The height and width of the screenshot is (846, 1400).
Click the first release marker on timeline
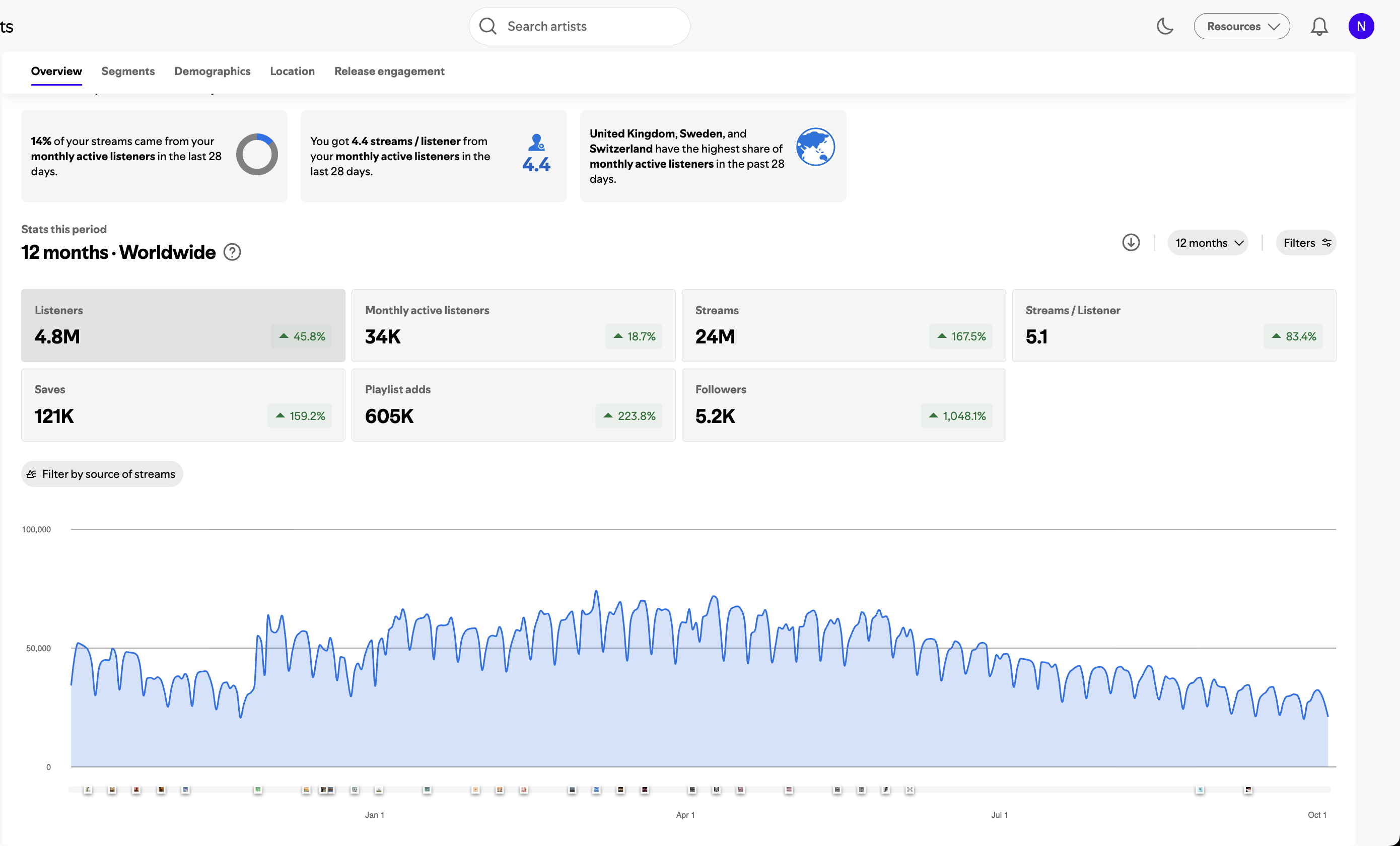[x=88, y=790]
